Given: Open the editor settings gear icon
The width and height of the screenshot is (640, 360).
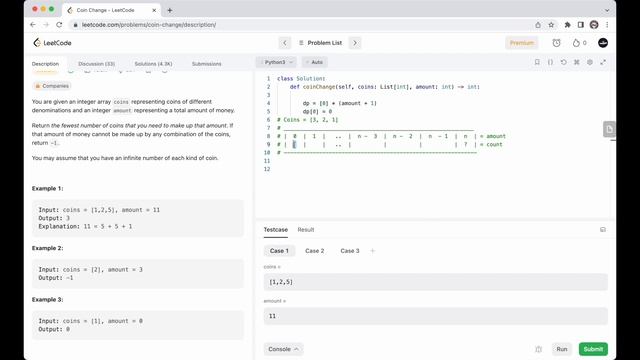Looking at the screenshot, I should 590,62.
